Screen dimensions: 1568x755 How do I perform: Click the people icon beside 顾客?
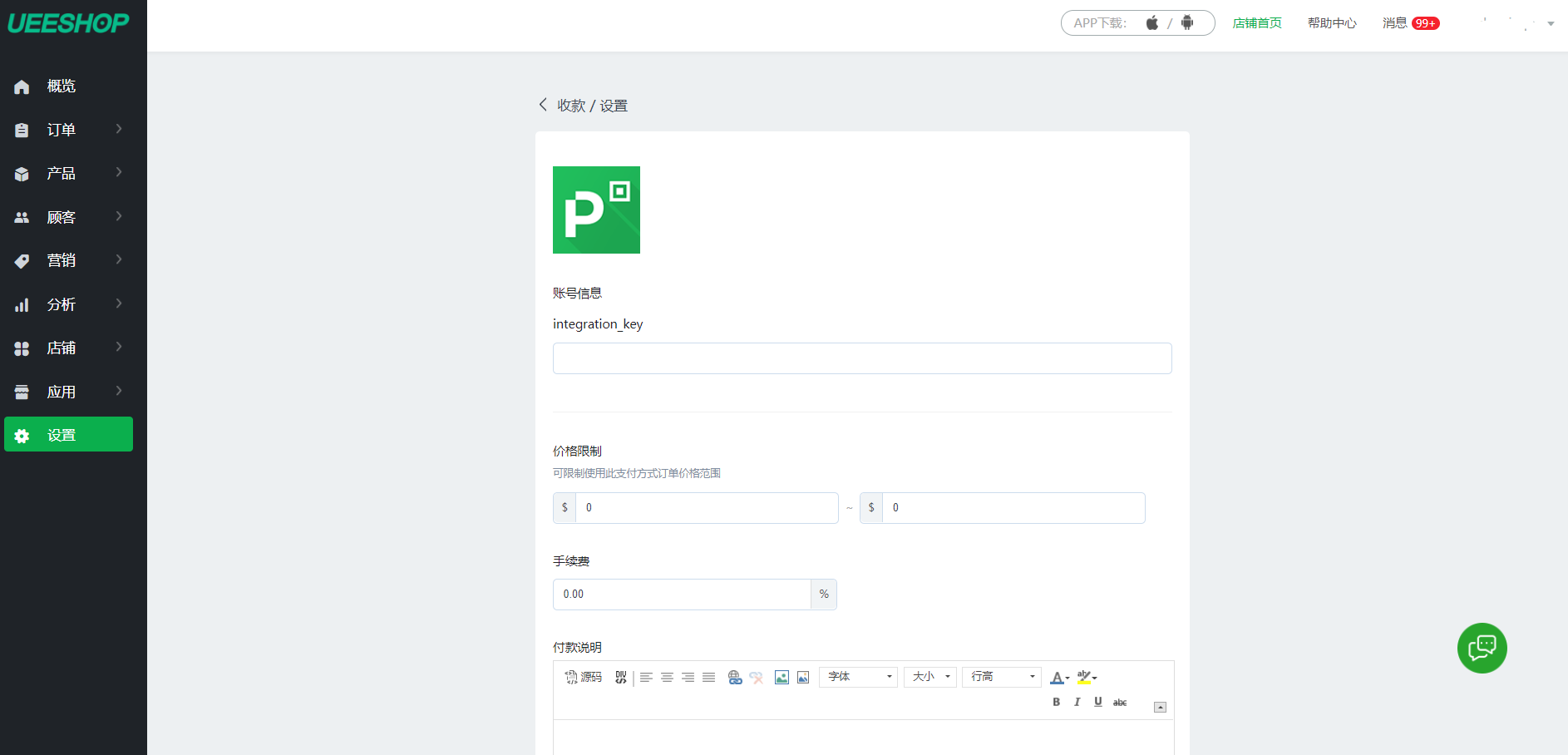click(x=22, y=217)
